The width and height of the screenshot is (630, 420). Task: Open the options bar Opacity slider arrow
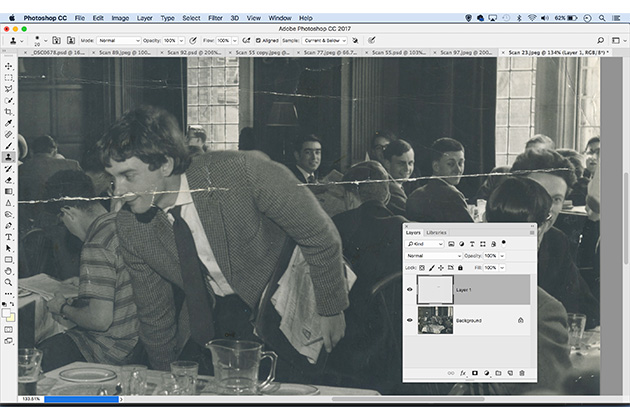click(181, 41)
